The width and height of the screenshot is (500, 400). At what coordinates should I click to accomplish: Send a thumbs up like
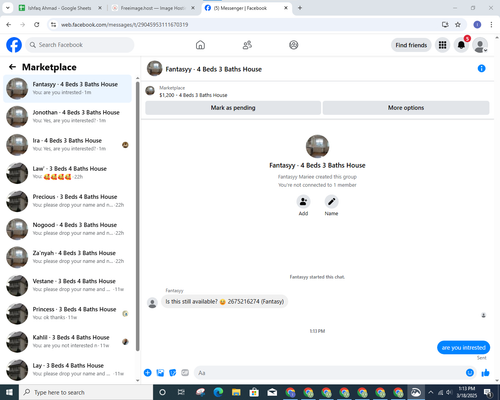coord(486,373)
